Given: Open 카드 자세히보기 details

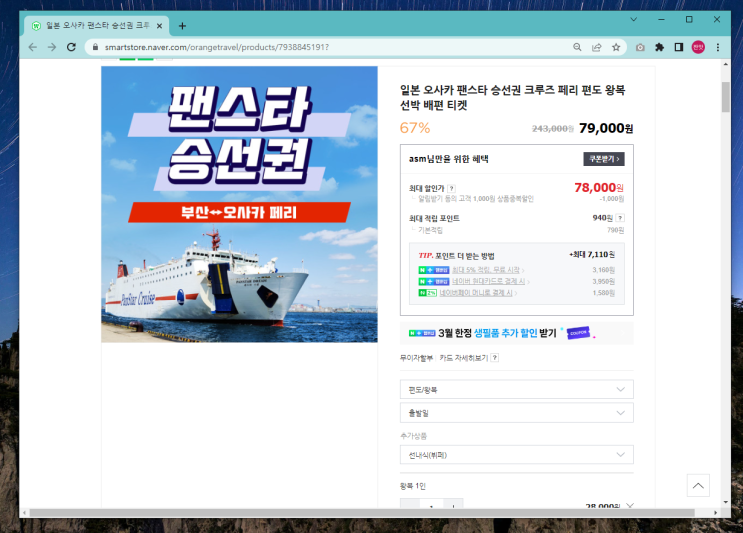Looking at the screenshot, I should (463, 358).
